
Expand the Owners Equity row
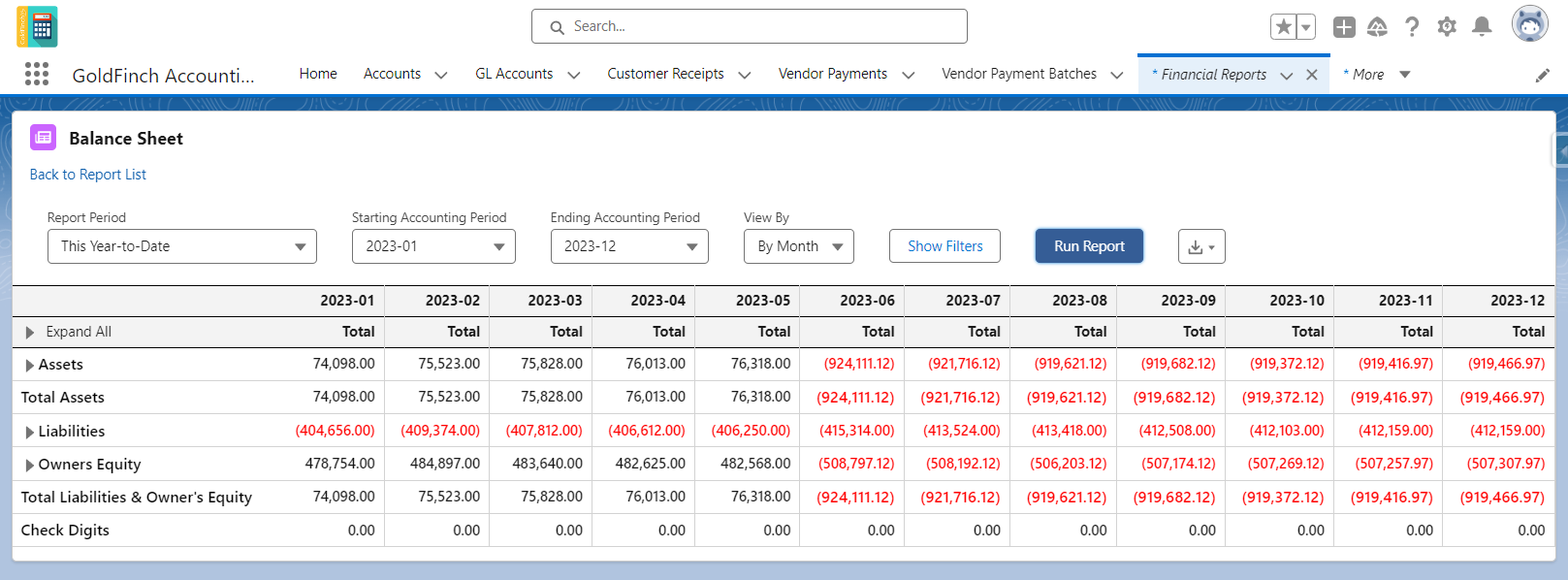click(30, 465)
